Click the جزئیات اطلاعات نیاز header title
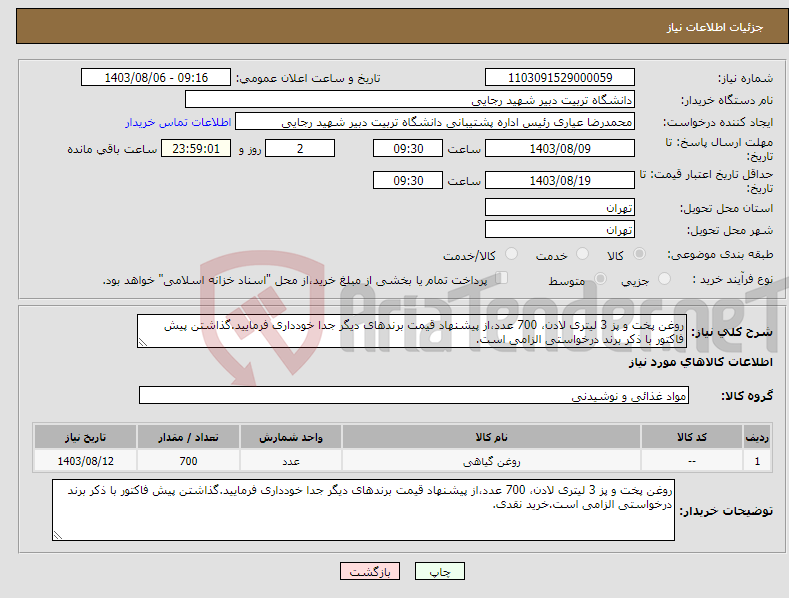 pyautogui.click(x=715, y=27)
